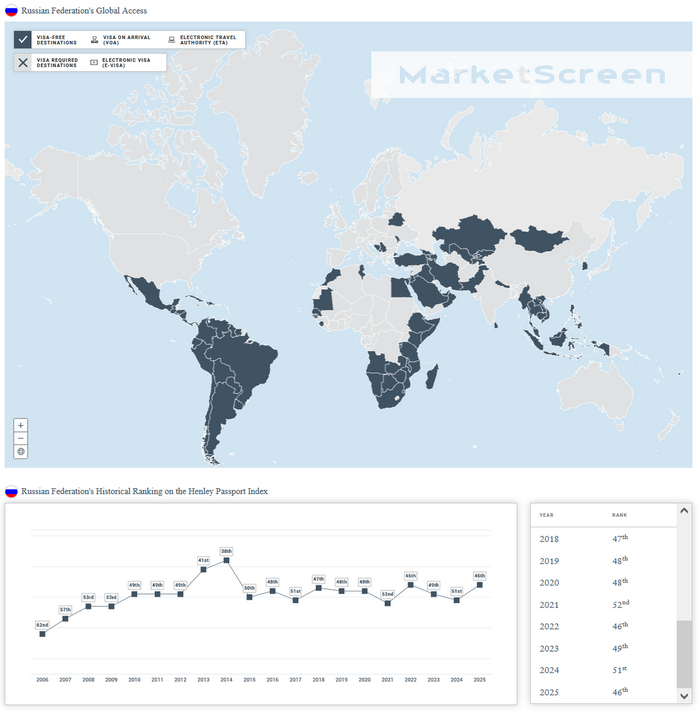The image size is (700, 711).
Task: Click Brazil on the world map
Action: pos(245,350)
